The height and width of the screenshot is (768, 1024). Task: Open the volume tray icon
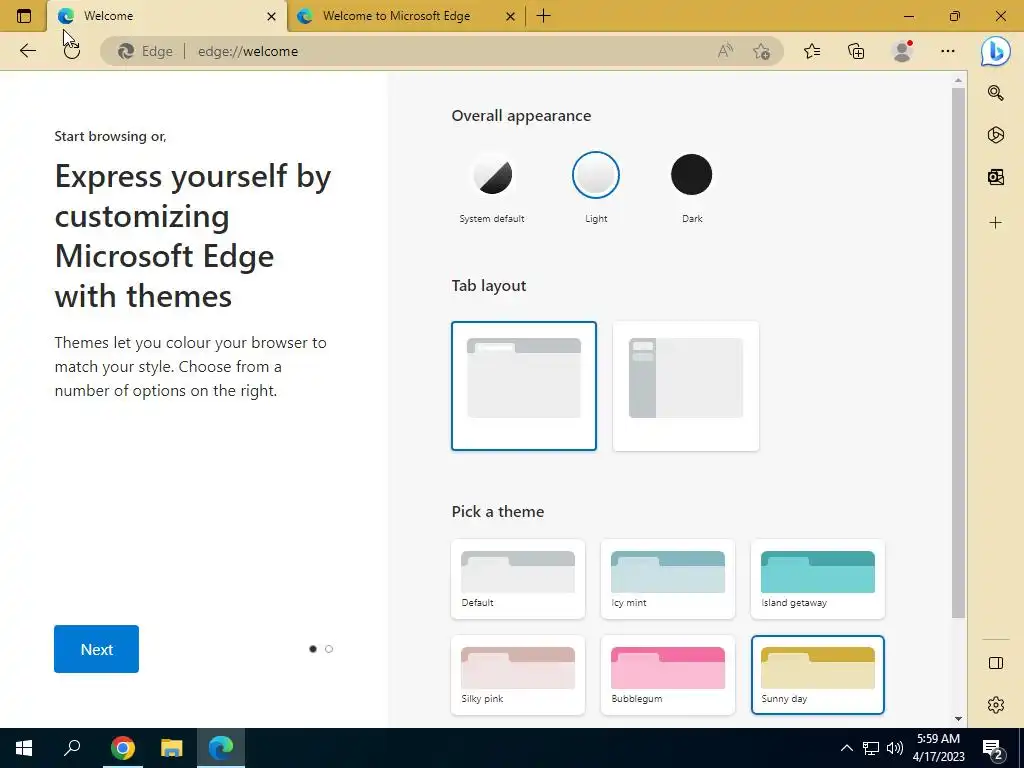pyautogui.click(x=895, y=748)
